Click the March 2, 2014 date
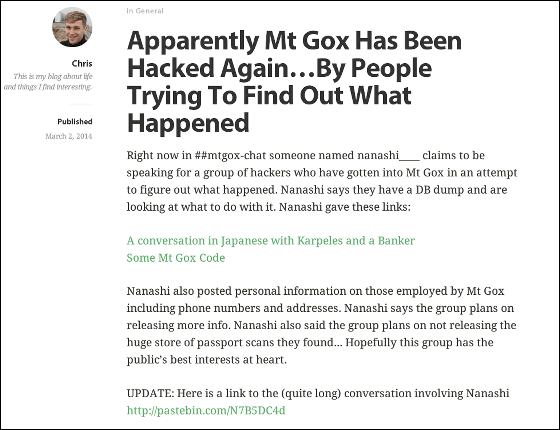The height and width of the screenshot is (430, 560). pyautogui.click(x=69, y=136)
